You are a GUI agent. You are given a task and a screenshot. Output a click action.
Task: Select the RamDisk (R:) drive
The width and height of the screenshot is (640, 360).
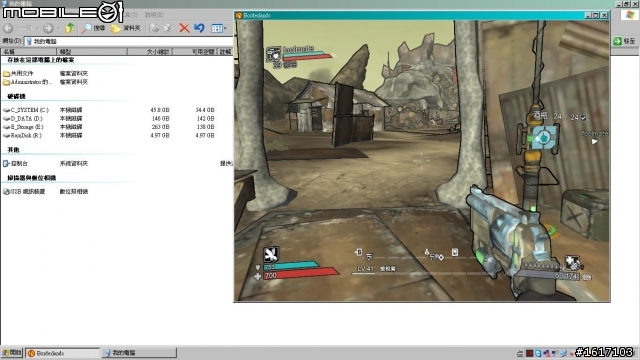(x=22, y=135)
